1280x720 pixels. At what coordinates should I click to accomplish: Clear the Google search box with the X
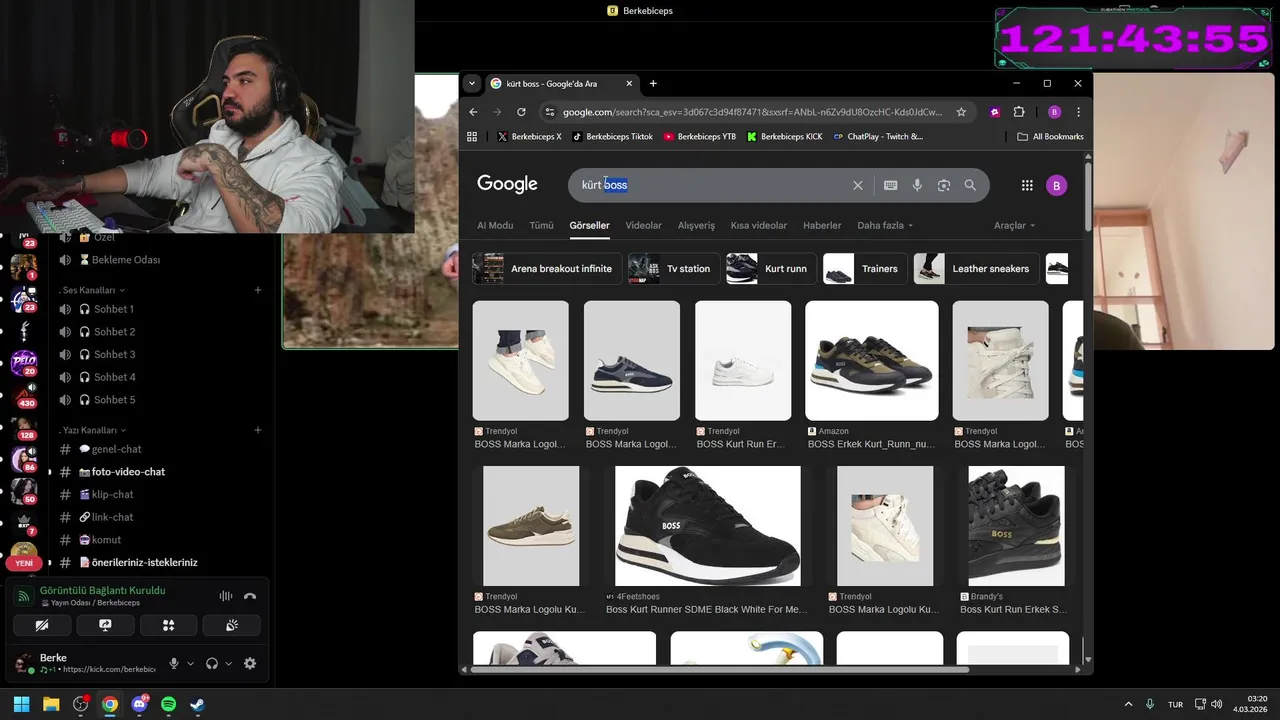(857, 185)
